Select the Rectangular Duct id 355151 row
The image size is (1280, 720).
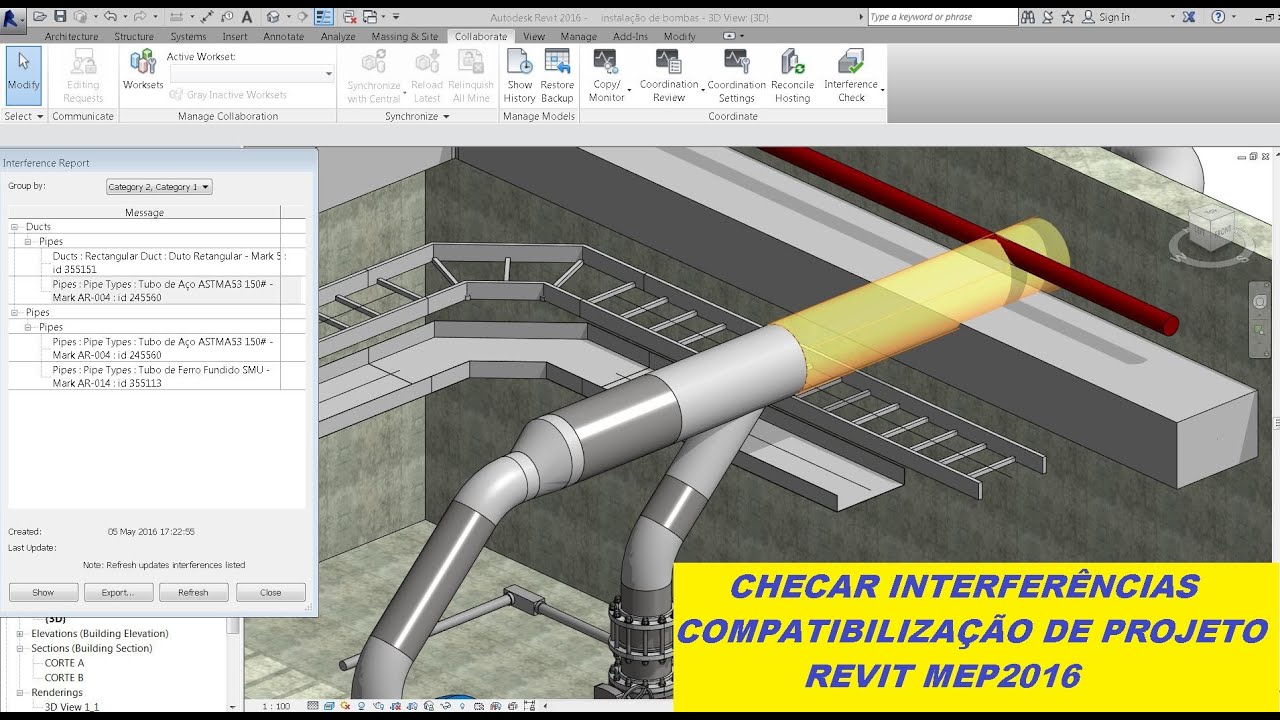[x=168, y=263]
